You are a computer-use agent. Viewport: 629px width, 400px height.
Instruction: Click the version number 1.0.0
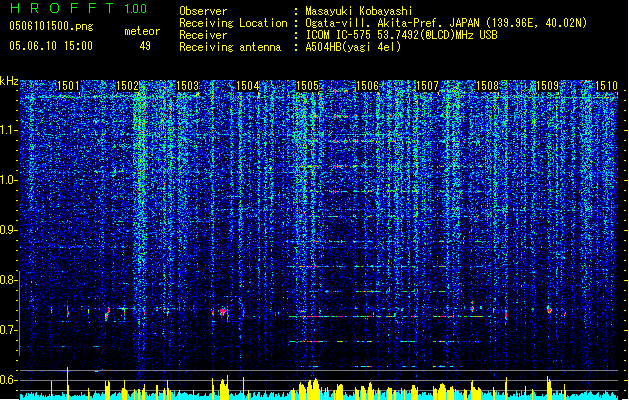click(x=136, y=9)
